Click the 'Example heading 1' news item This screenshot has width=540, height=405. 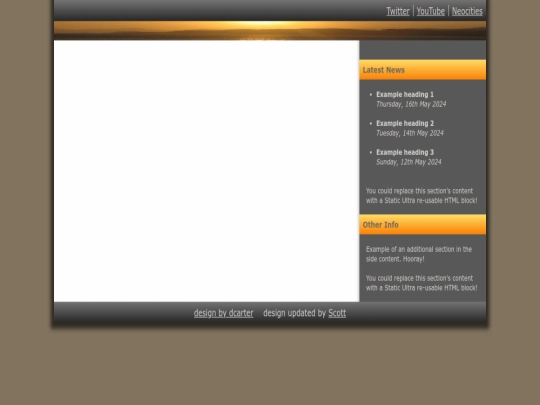(x=405, y=94)
